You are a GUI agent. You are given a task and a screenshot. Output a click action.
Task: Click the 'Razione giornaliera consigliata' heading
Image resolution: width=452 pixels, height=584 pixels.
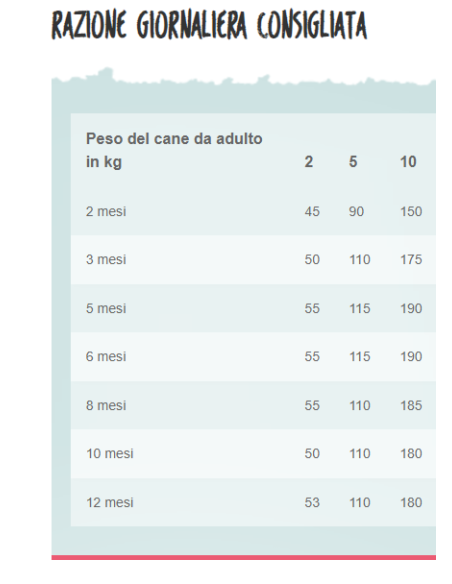[209, 25]
